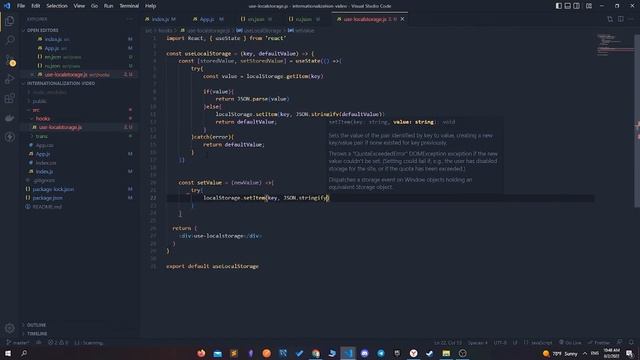The image size is (640, 360).
Task: Toggle secondary side bar layout icon
Action: [x=576, y=6]
